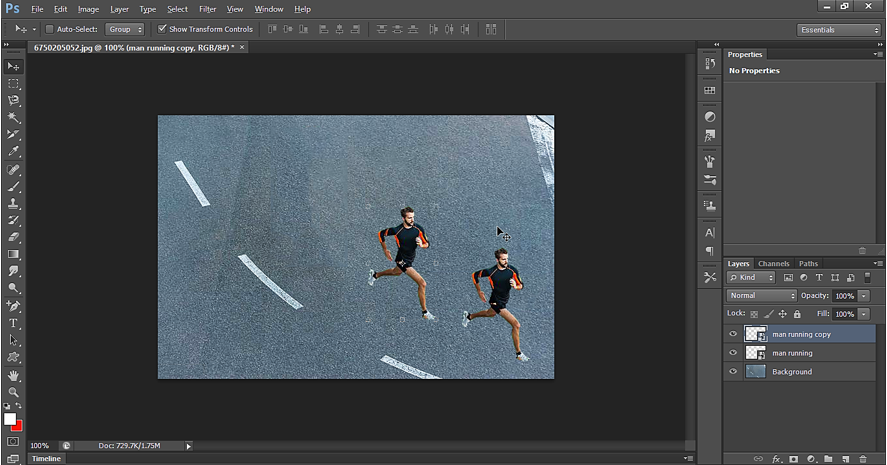The width and height of the screenshot is (887, 465).
Task: Switch to the Channels tab
Action: [773, 264]
